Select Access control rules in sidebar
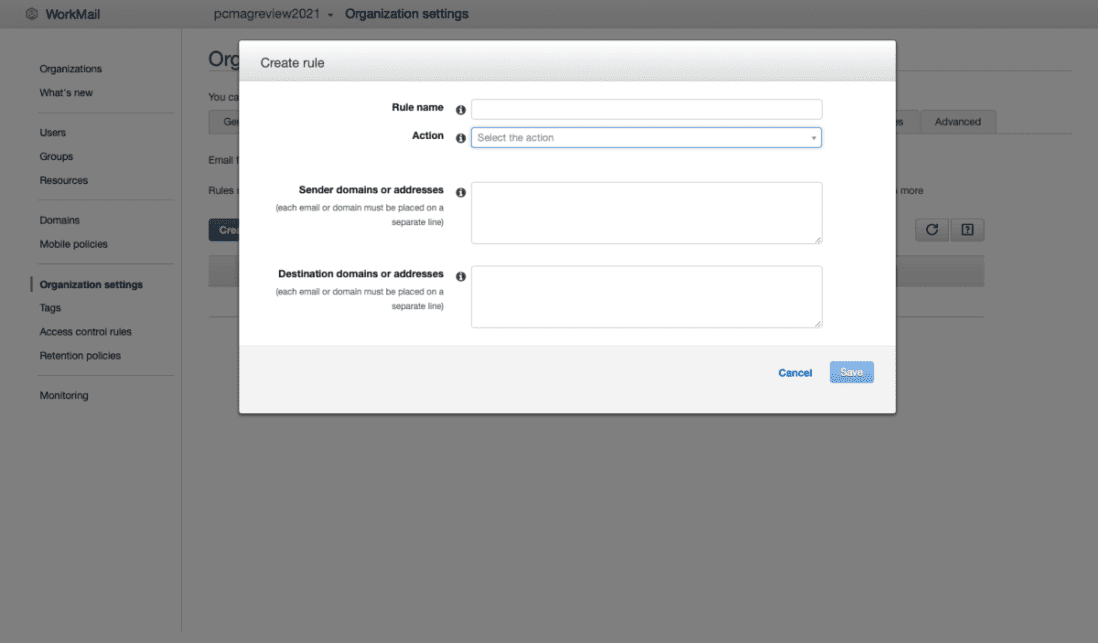This screenshot has width=1098, height=643. [x=85, y=332]
